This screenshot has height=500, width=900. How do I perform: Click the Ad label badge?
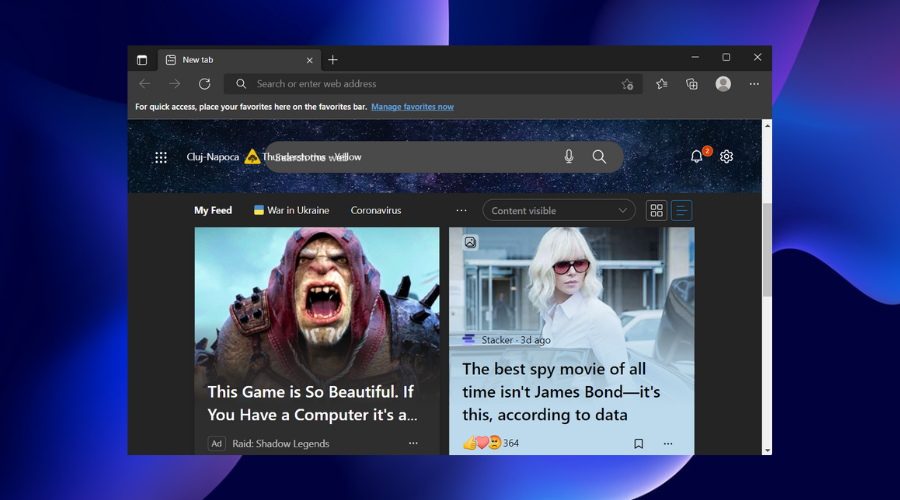(x=216, y=444)
